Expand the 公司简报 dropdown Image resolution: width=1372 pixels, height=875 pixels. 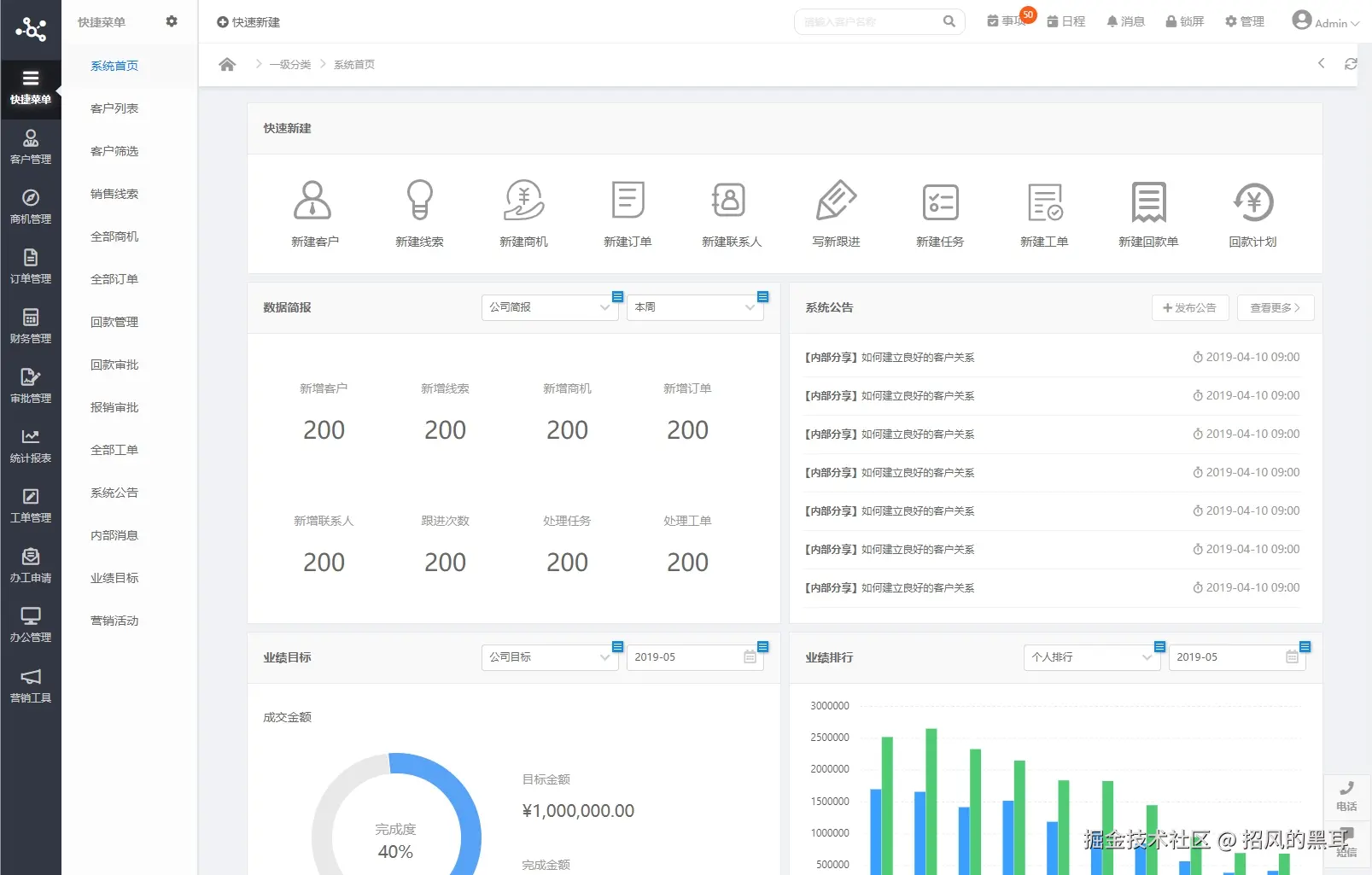(549, 307)
